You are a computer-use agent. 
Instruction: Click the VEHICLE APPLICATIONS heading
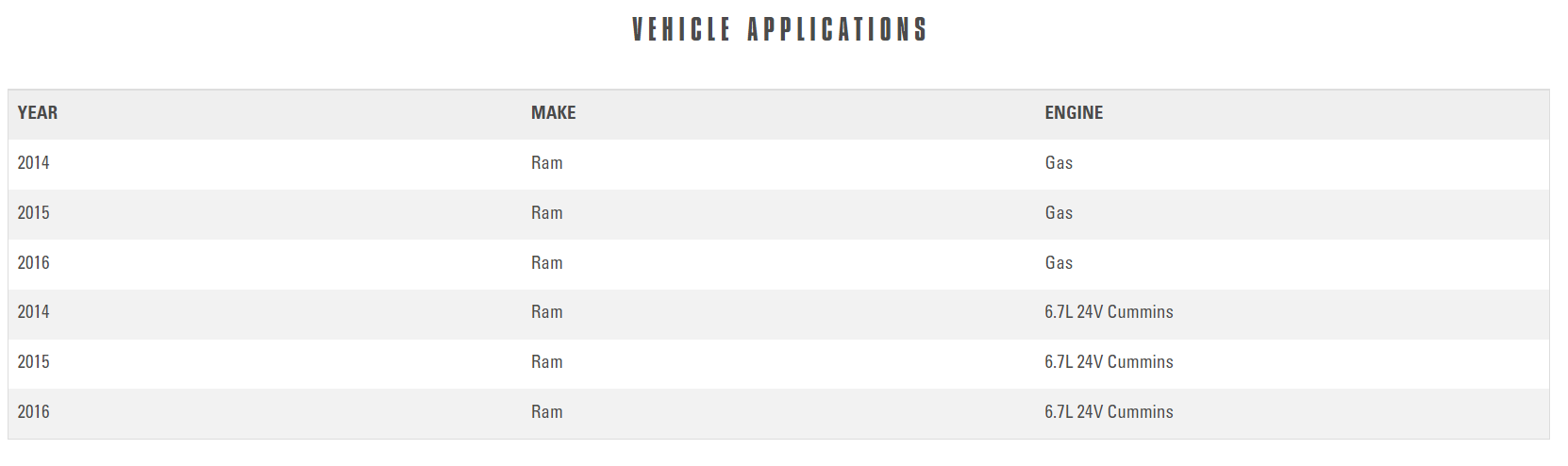pos(779,29)
